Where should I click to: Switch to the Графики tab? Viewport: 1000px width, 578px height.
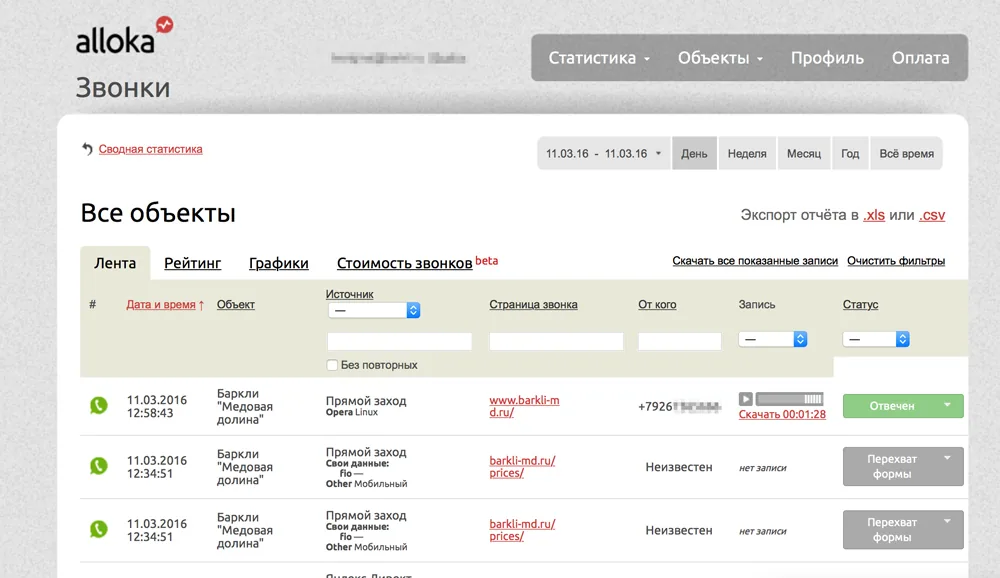click(x=279, y=263)
